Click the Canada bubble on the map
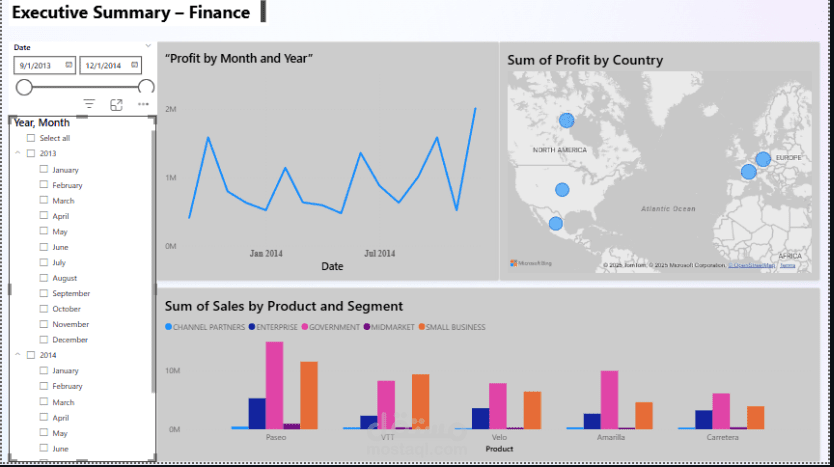 pos(566,120)
